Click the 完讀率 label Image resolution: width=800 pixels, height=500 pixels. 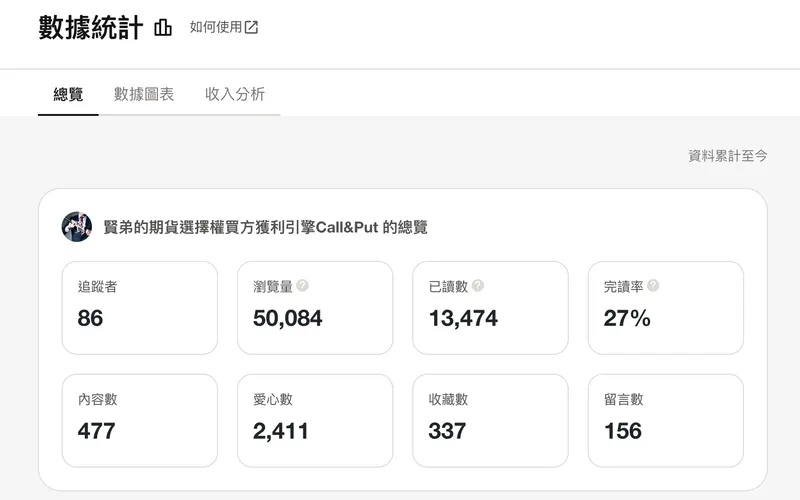[623, 287]
